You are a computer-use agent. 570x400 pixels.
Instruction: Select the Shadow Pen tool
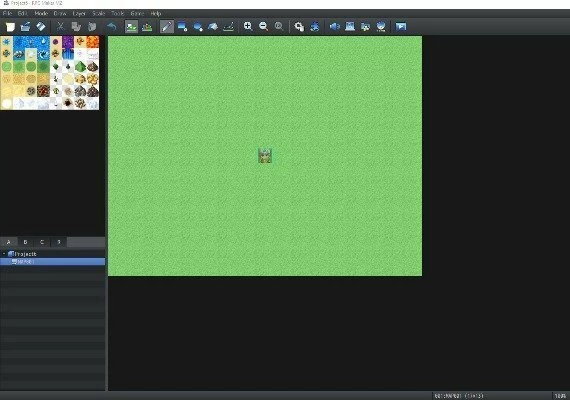pyautogui.click(x=228, y=27)
